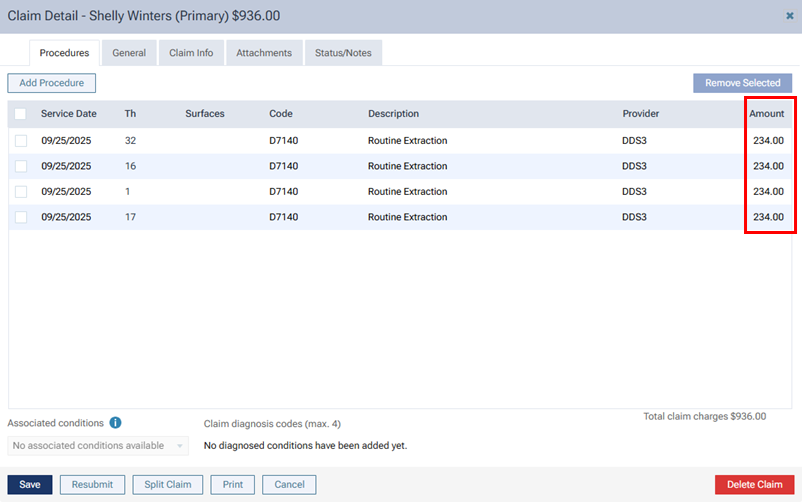
Task: Click the info icon beside Associated conditions
Action: [116, 423]
